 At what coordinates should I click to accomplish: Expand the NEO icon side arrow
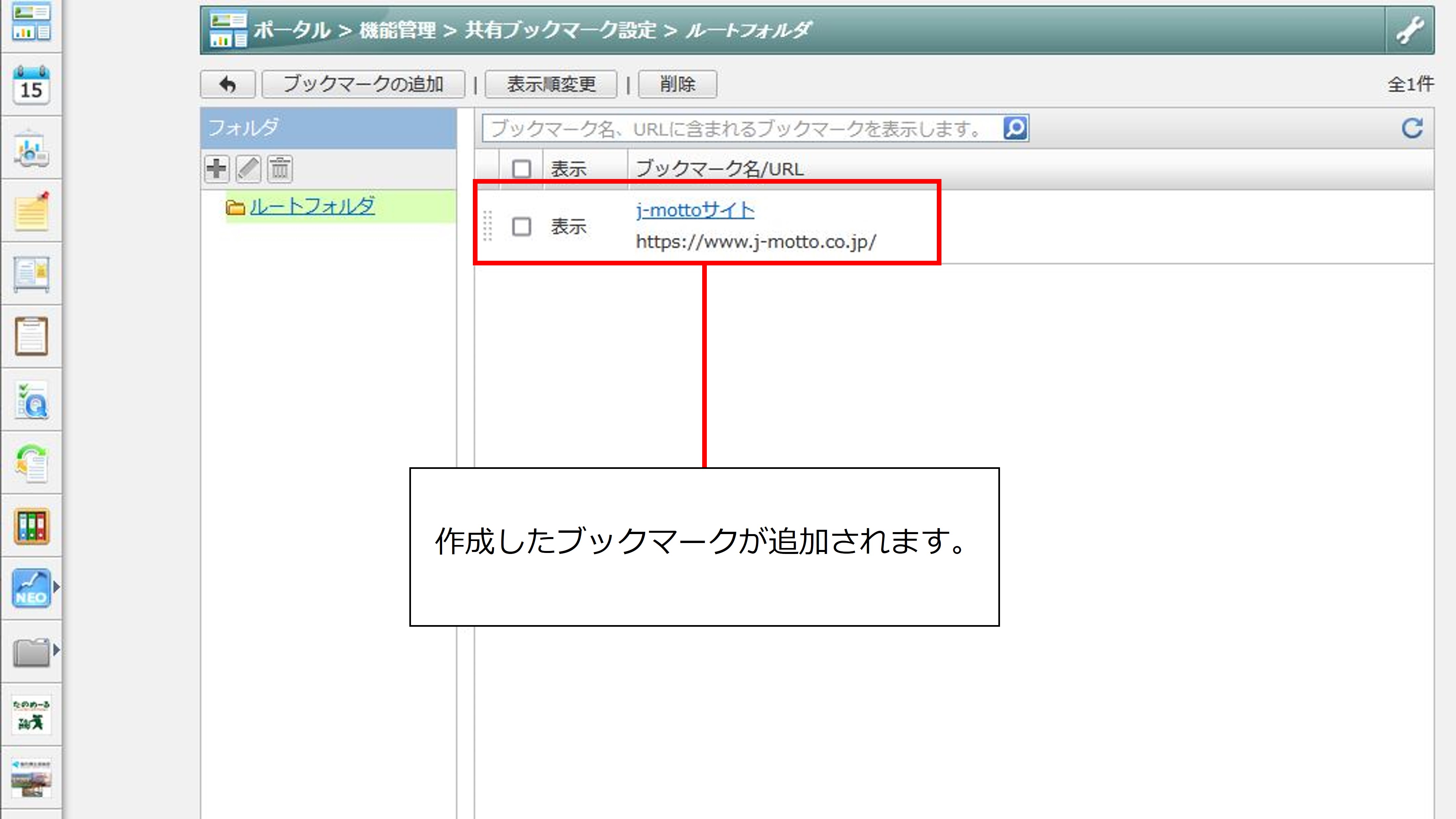(56, 587)
